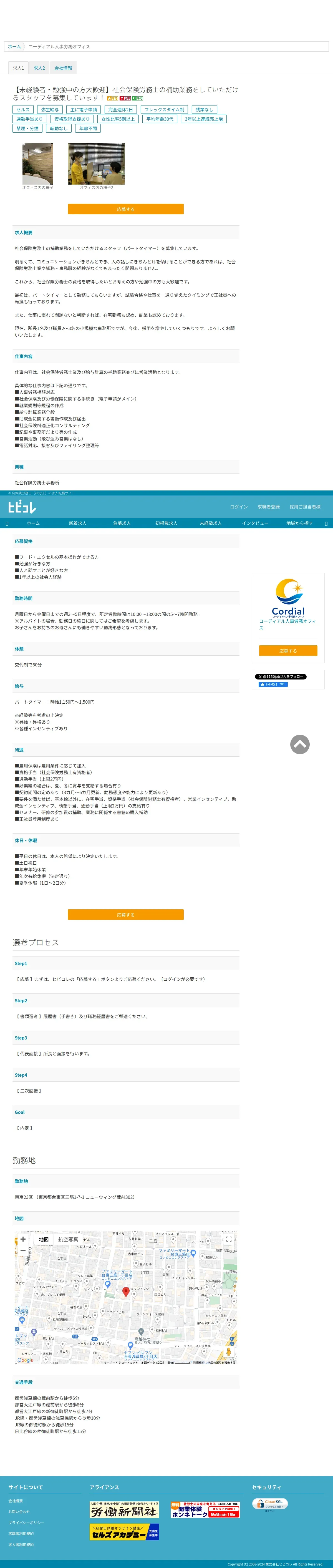Click the 女性比率5割以上 tag

pyautogui.click(x=118, y=119)
